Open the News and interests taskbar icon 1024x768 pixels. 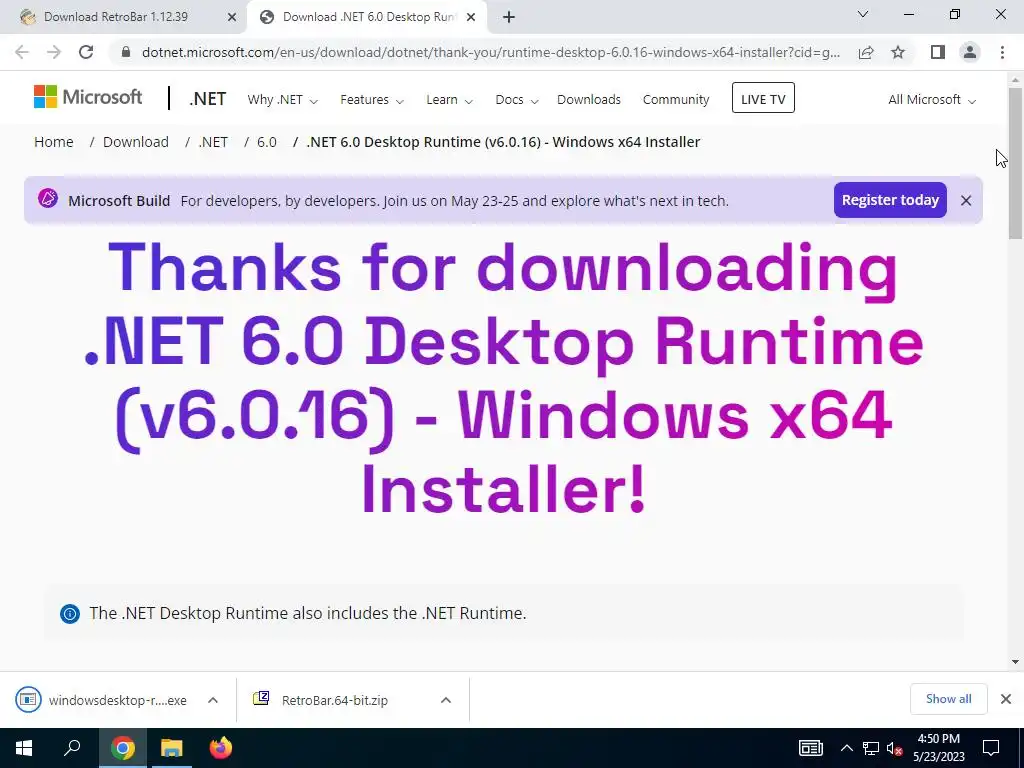[x=810, y=748]
